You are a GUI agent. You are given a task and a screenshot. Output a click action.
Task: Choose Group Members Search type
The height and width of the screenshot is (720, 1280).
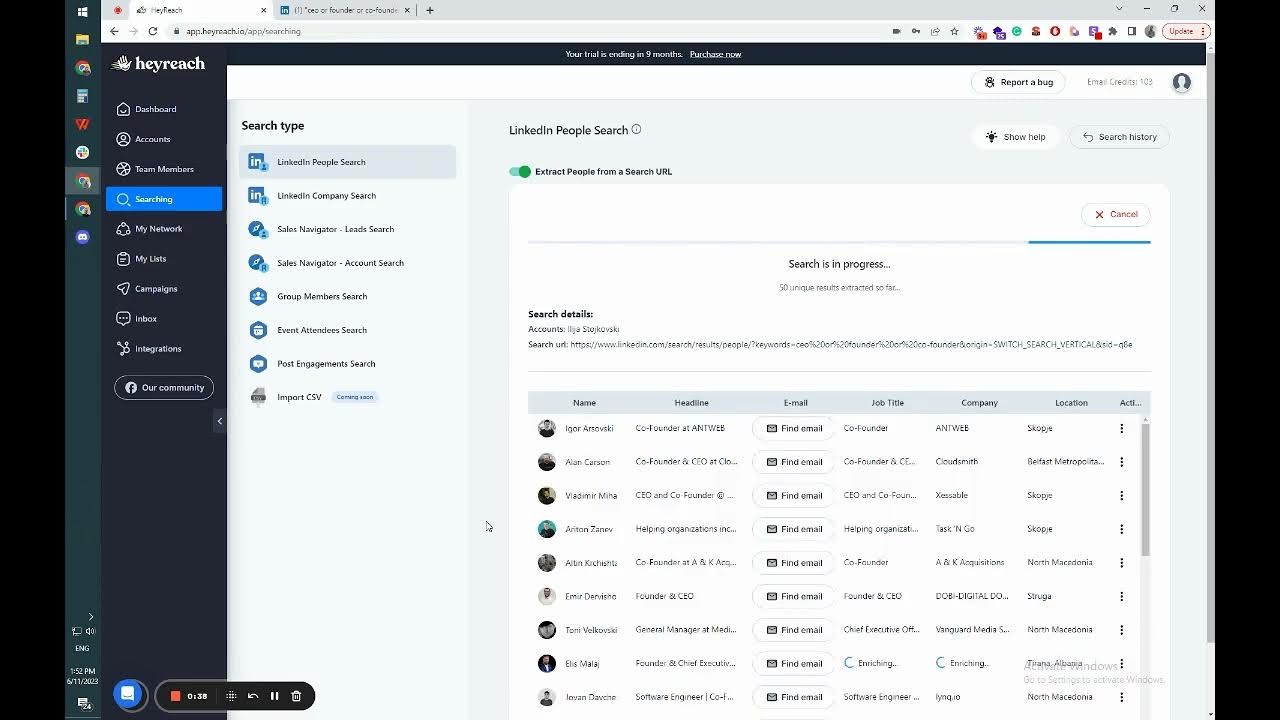(x=347, y=296)
